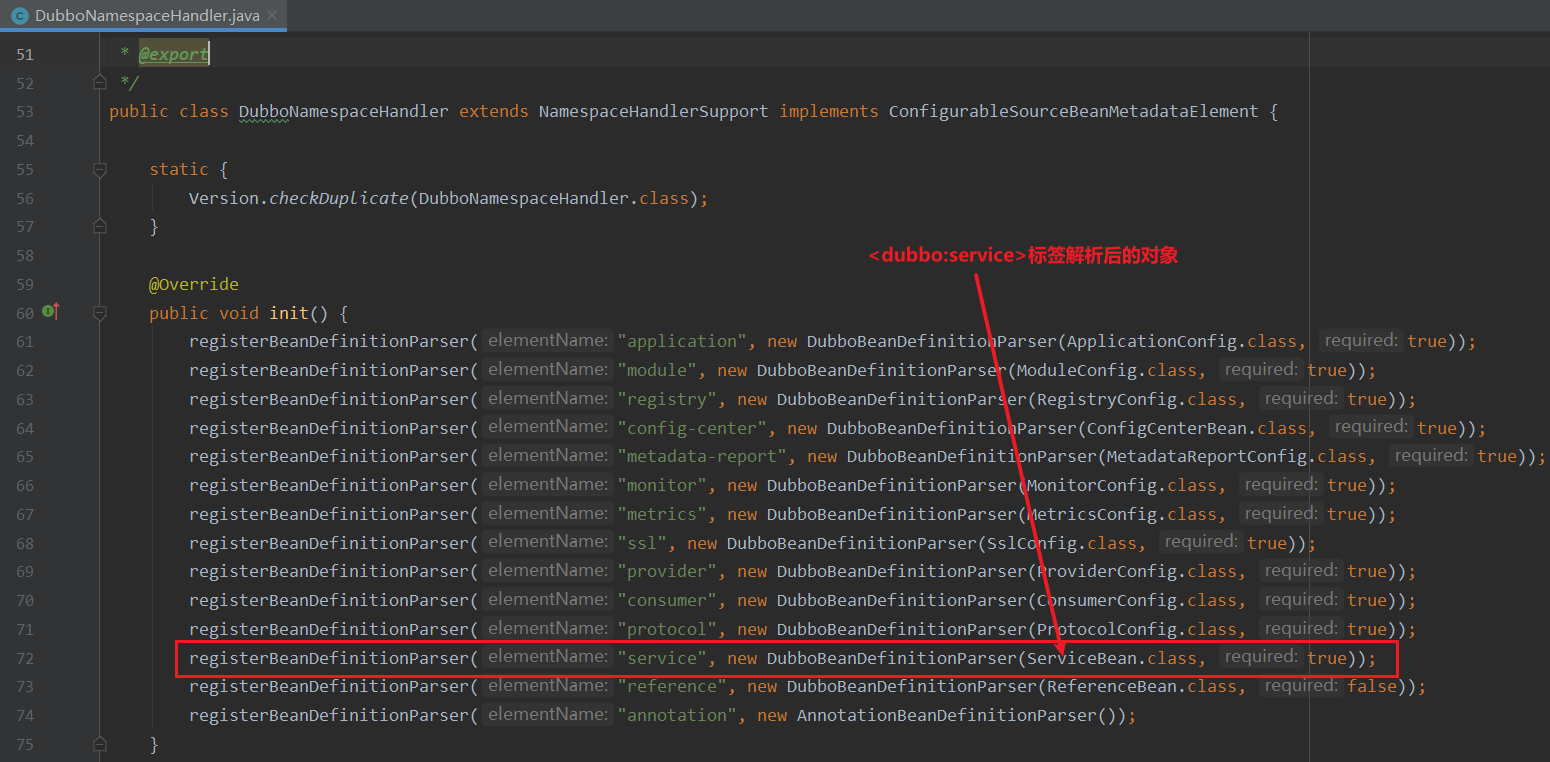Click ReferenceBean.class on line 73
1550x762 pixels.
pos(1142,686)
